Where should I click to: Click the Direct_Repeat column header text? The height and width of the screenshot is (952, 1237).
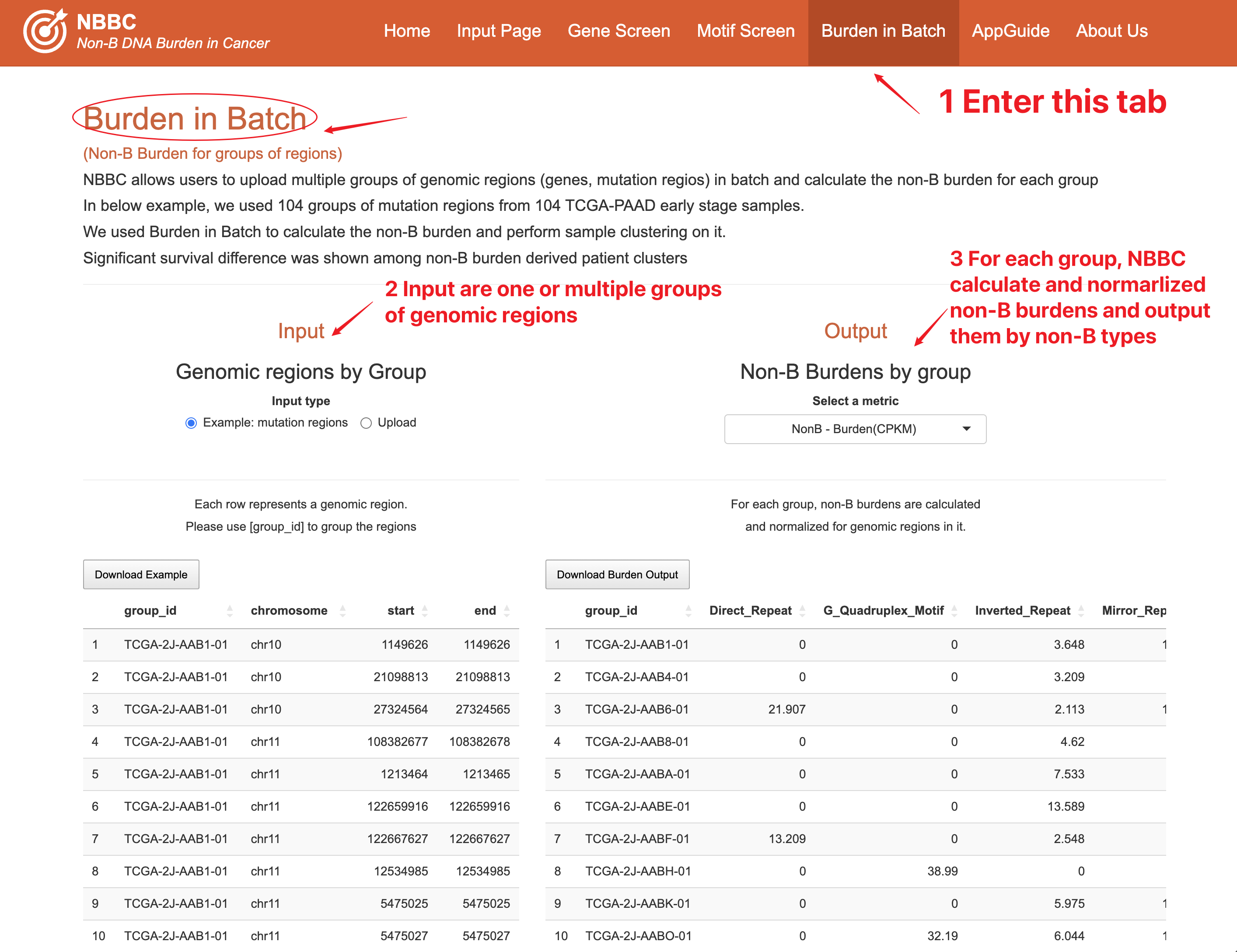click(751, 611)
